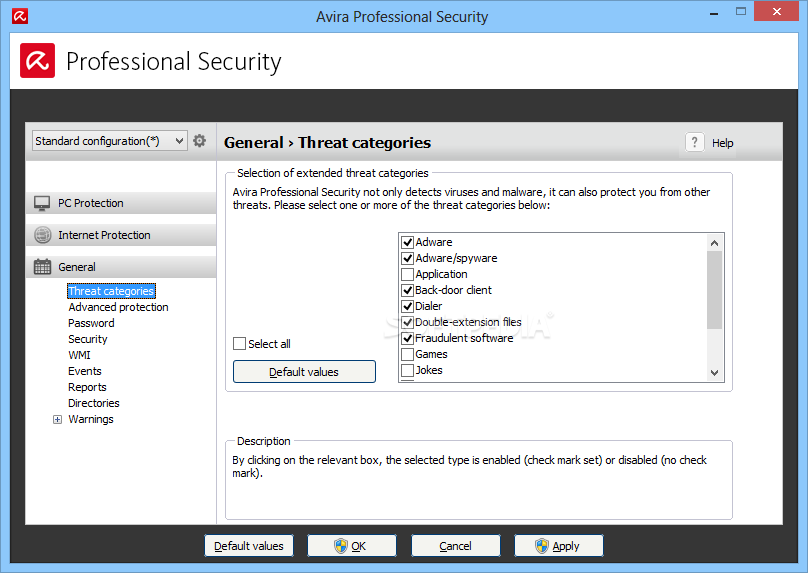
Task: Confirm settings with OK button
Action: 352,546
